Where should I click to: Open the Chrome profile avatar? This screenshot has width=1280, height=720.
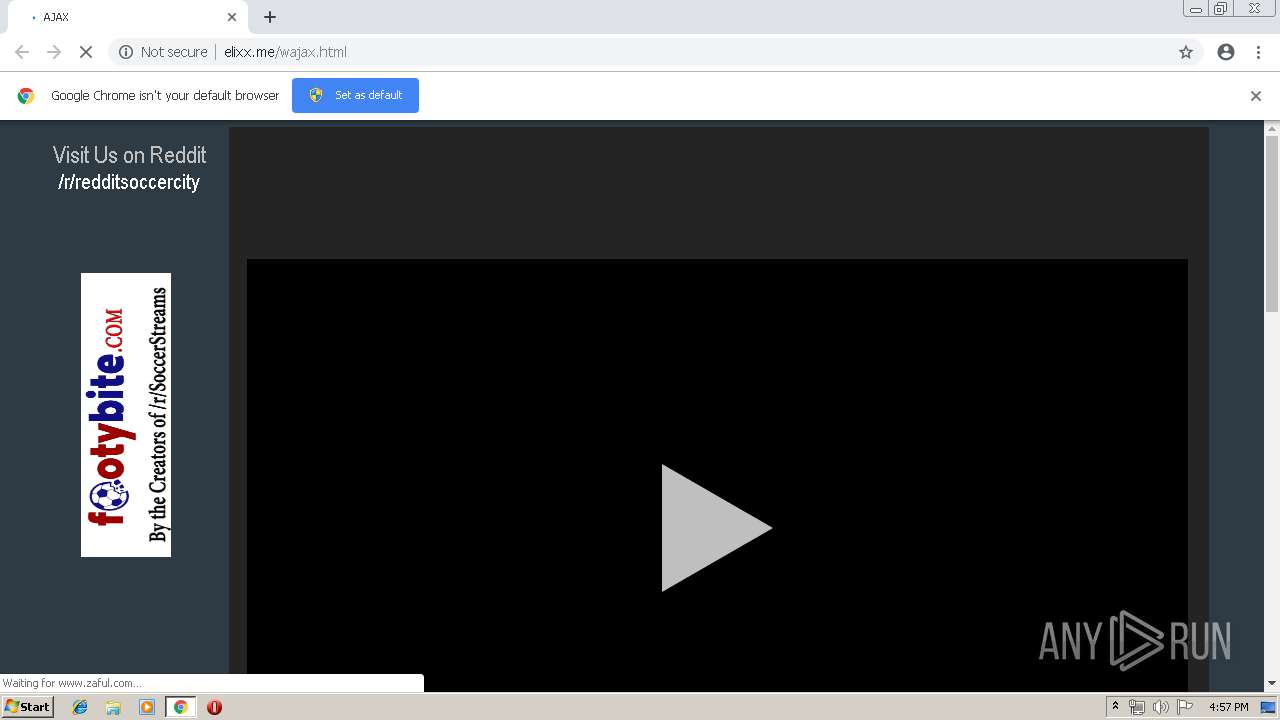pyautogui.click(x=1226, y=52)
